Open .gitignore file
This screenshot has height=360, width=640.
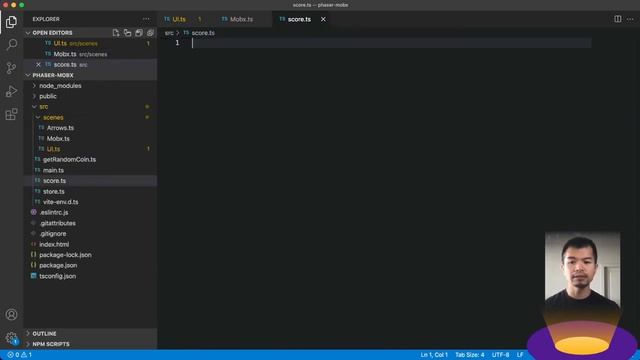pos(90,233)
